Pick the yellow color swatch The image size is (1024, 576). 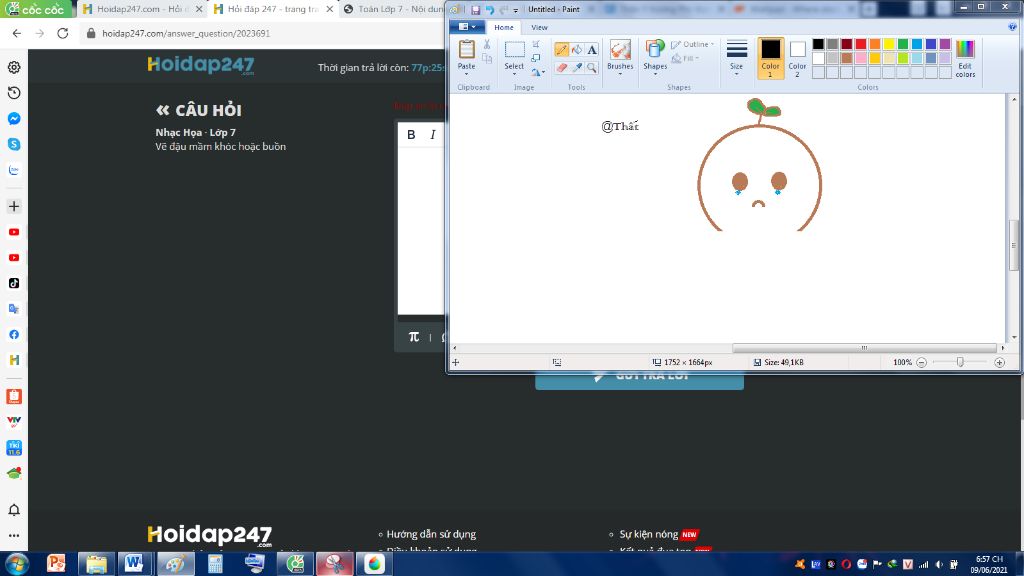click(x=889, y=44)
